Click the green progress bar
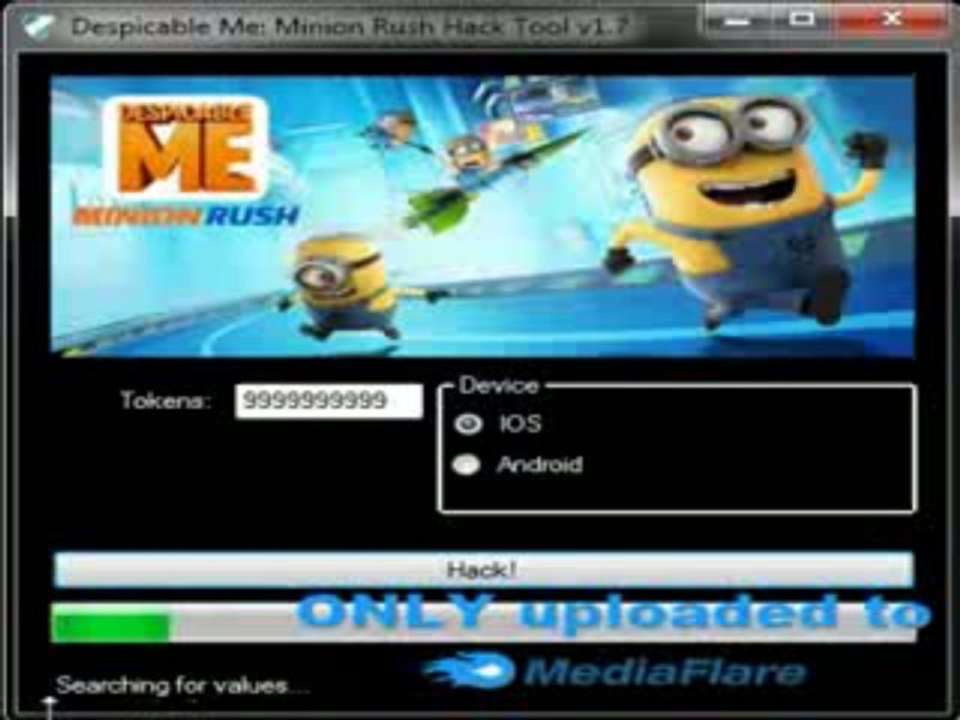Viewport: 960px width, 720px height. point(484,623)
